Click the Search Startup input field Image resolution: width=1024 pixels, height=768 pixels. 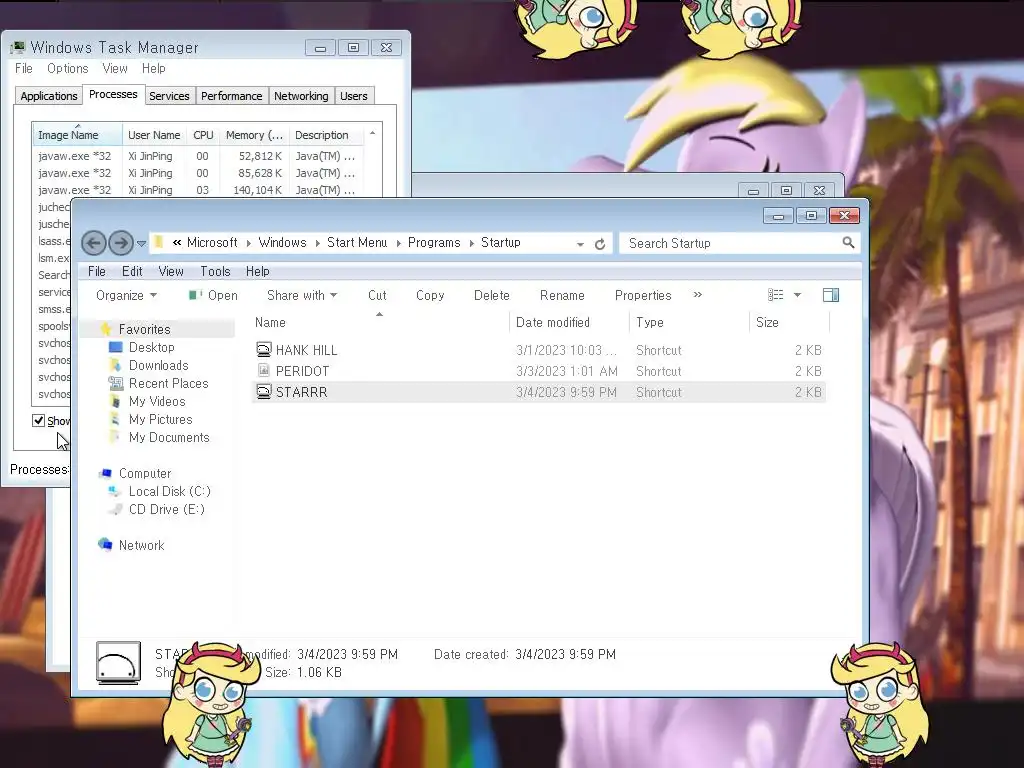pos(730,244)
